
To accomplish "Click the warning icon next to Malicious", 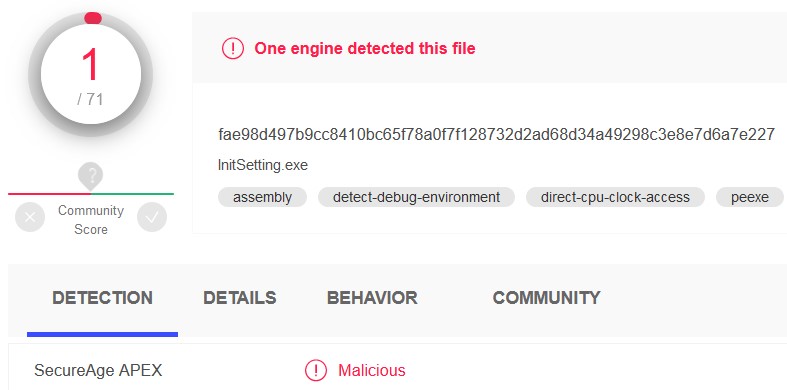I will pyautogui.click(x=316, y=370).
